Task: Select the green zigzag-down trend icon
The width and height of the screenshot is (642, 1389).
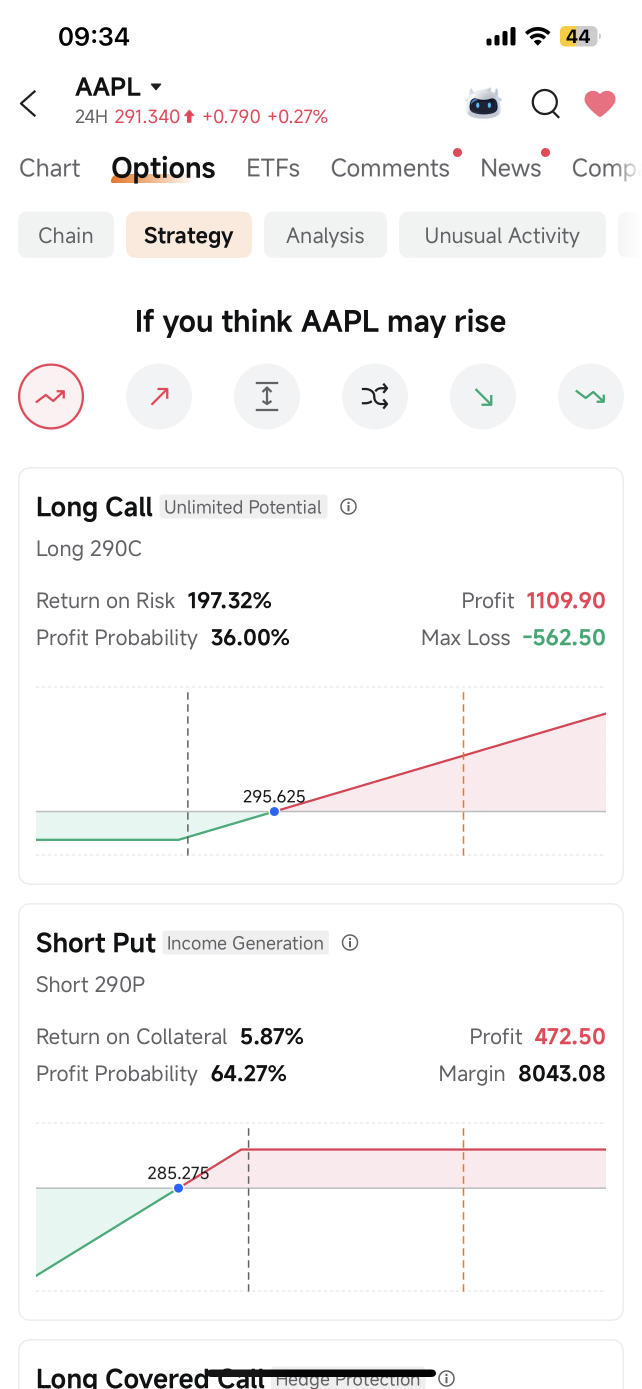Action: [590, 397]
